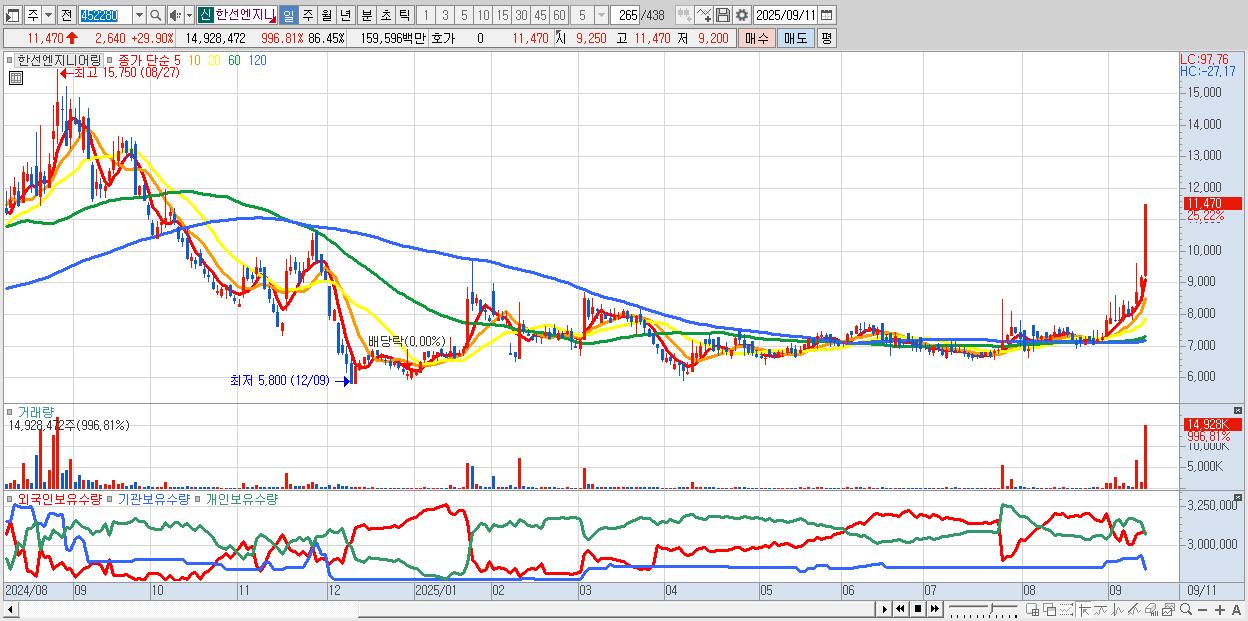The image size is (1248, 621).
Task: Click the diagonal hatch lines tool icon
Action: (x=1135, y=609)
